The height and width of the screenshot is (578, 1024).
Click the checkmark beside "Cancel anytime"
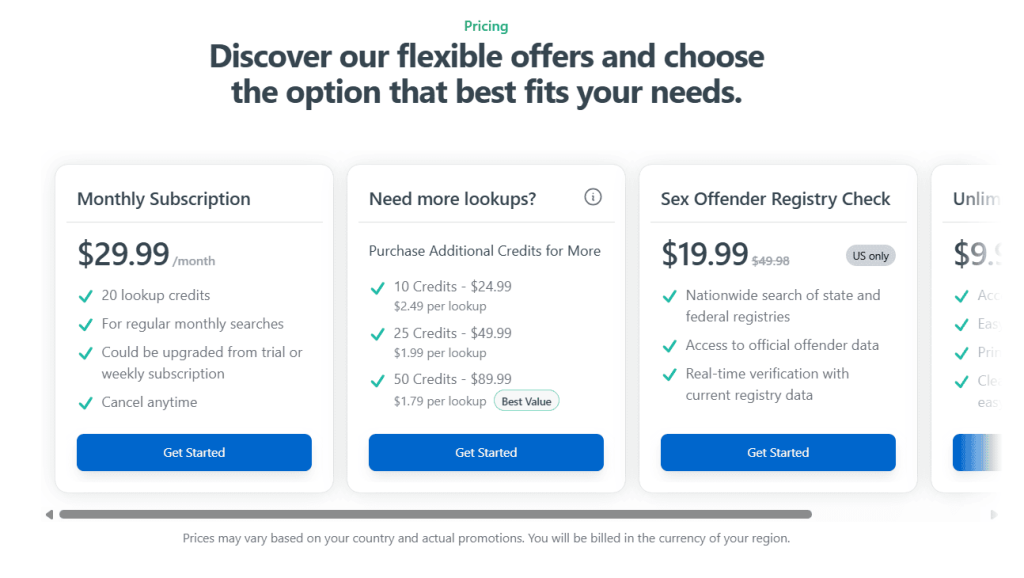pyautogui.click(x=85, y=402)
